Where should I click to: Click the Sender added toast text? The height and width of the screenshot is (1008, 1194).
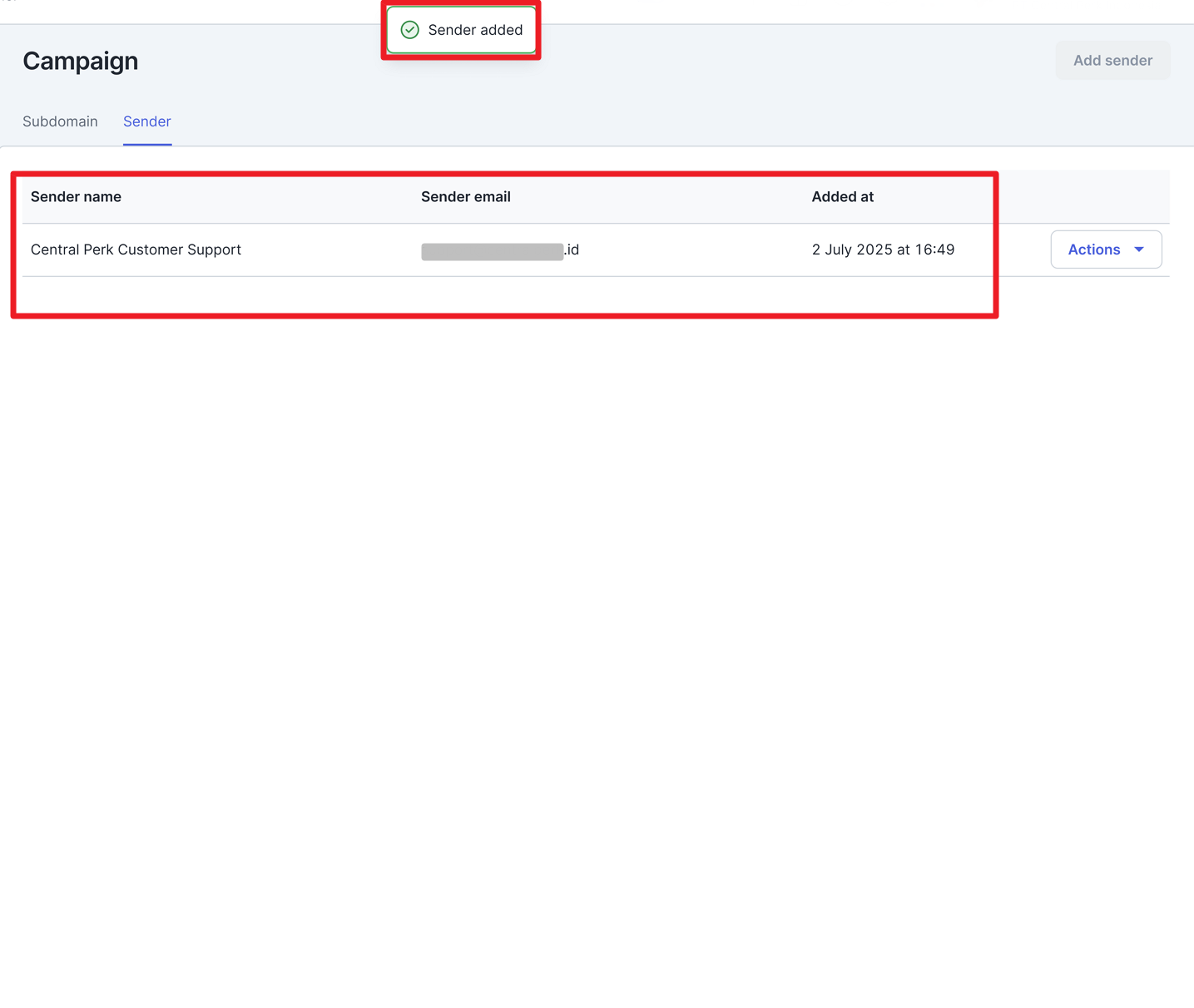click(x=475, y=30)
